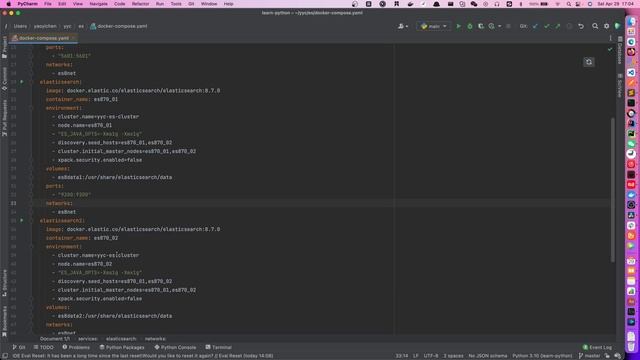The height and width of the screenshot is (360, 640).
Task: Open the Navigate menu
Action: coord(98,4)
